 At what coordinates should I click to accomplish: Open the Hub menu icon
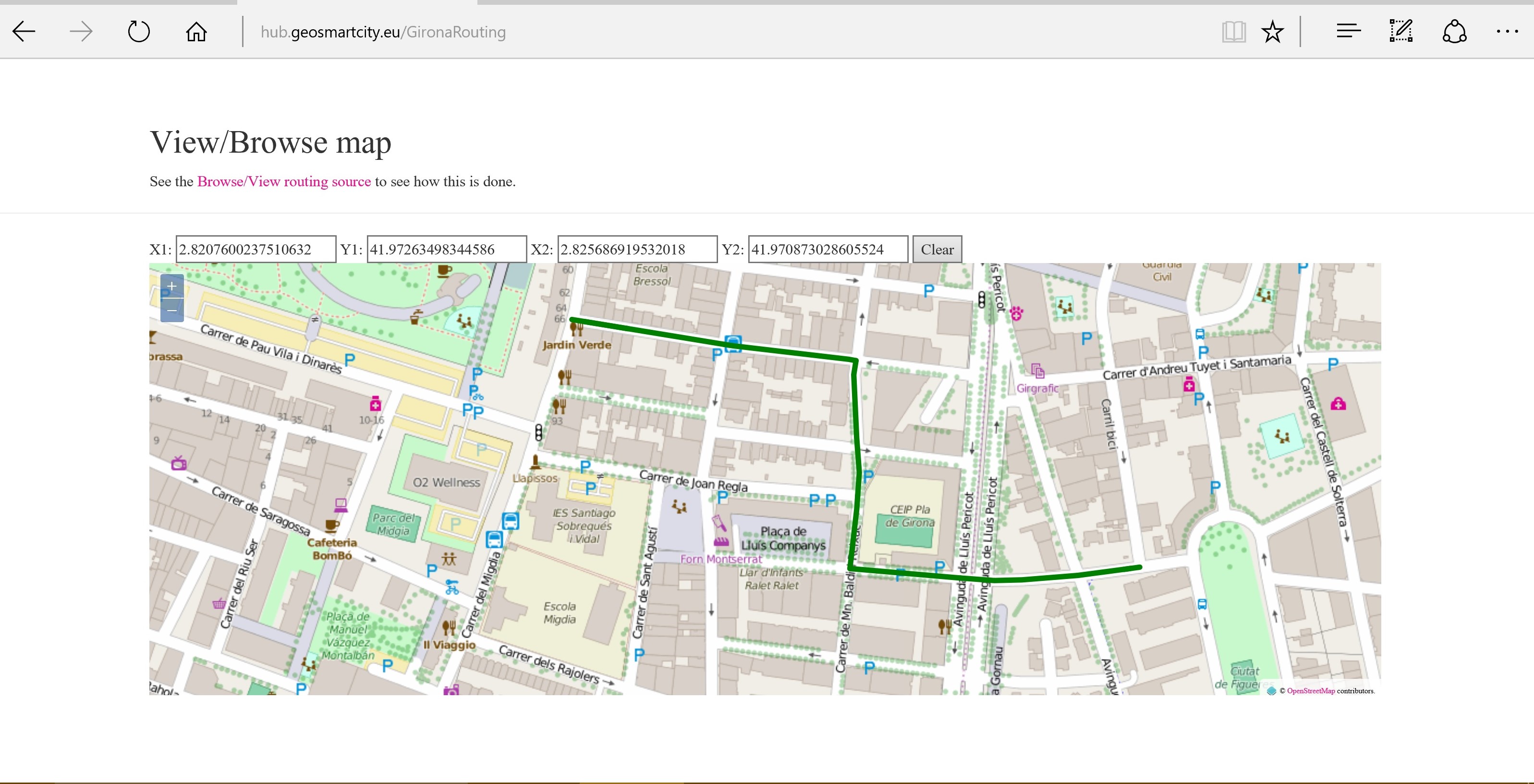point(1348,32)
